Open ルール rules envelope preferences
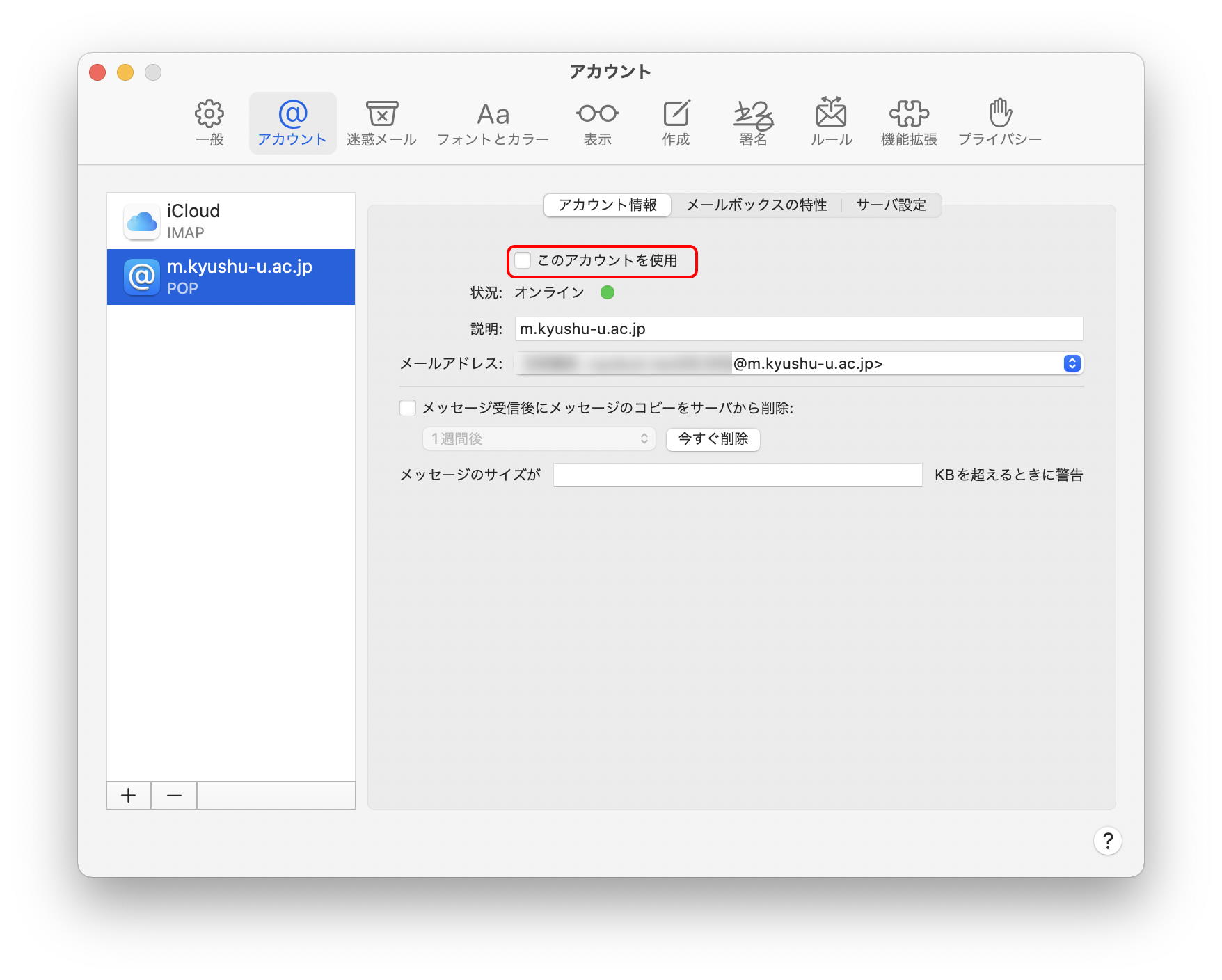This screenshot has width=1222, height=980. click(x=831, y=122)
